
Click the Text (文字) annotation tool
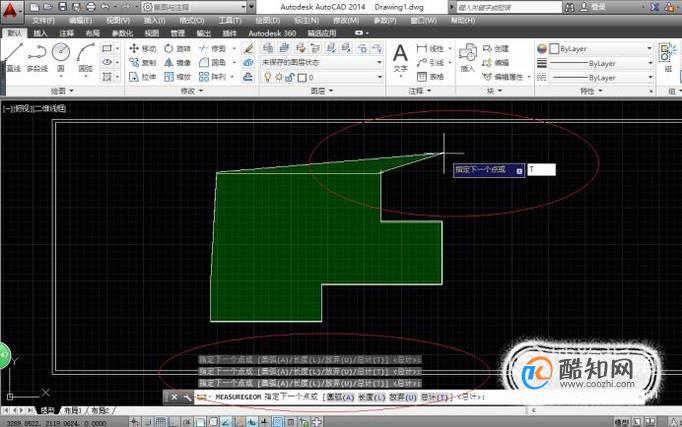[x=400, y=58]
